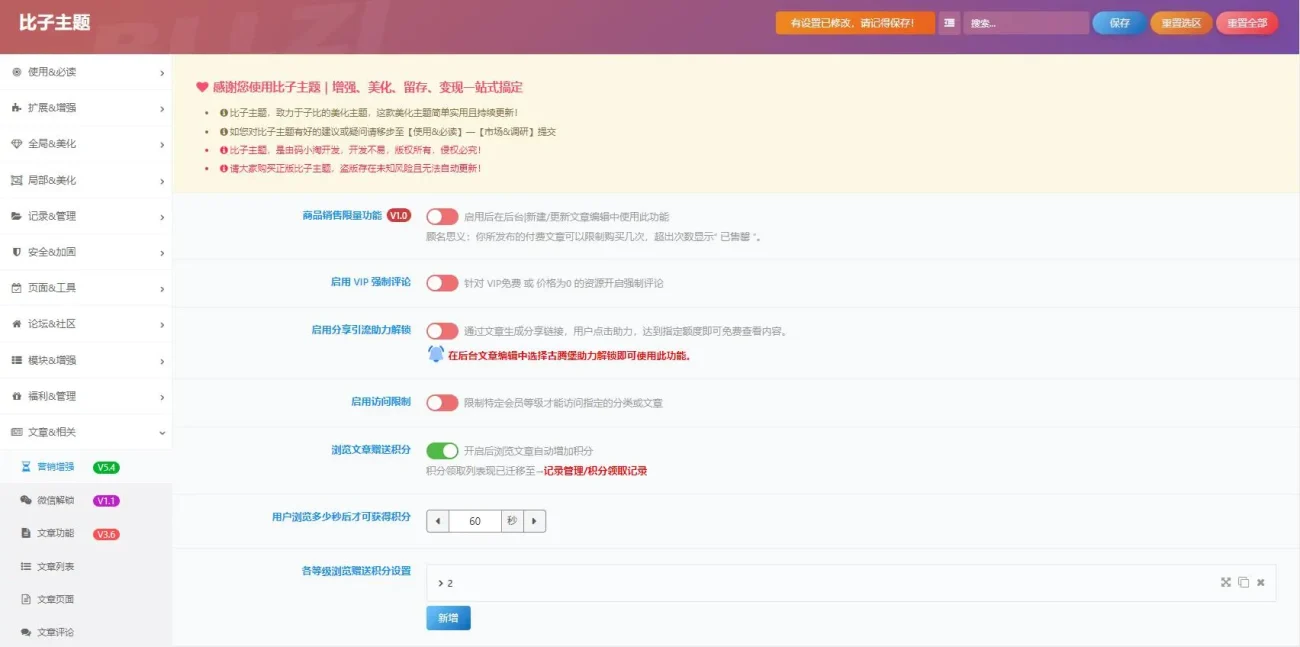Click the 比子主题 logo title
Image resolution: width=1300 pixels, height=647 pixels.
pos(54,22)
